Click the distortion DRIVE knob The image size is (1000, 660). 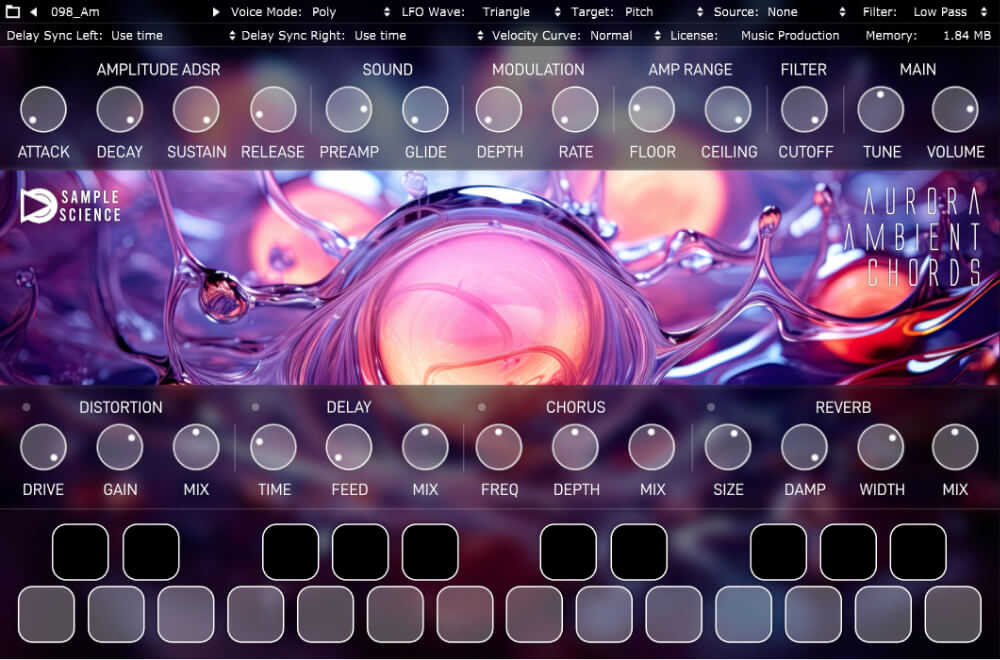pyautogui.click(x=43, y=447)
